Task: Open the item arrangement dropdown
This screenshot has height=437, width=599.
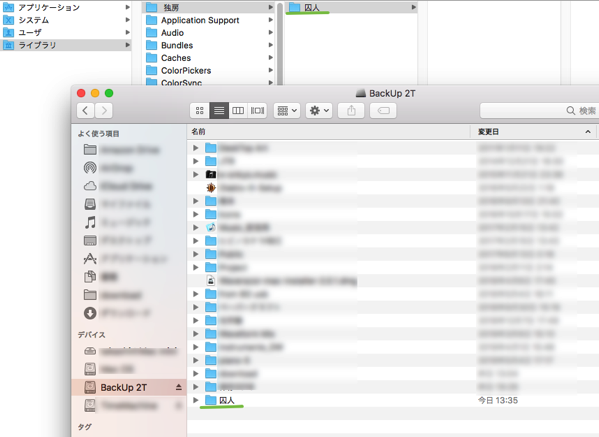Action: tap(287, 111)
